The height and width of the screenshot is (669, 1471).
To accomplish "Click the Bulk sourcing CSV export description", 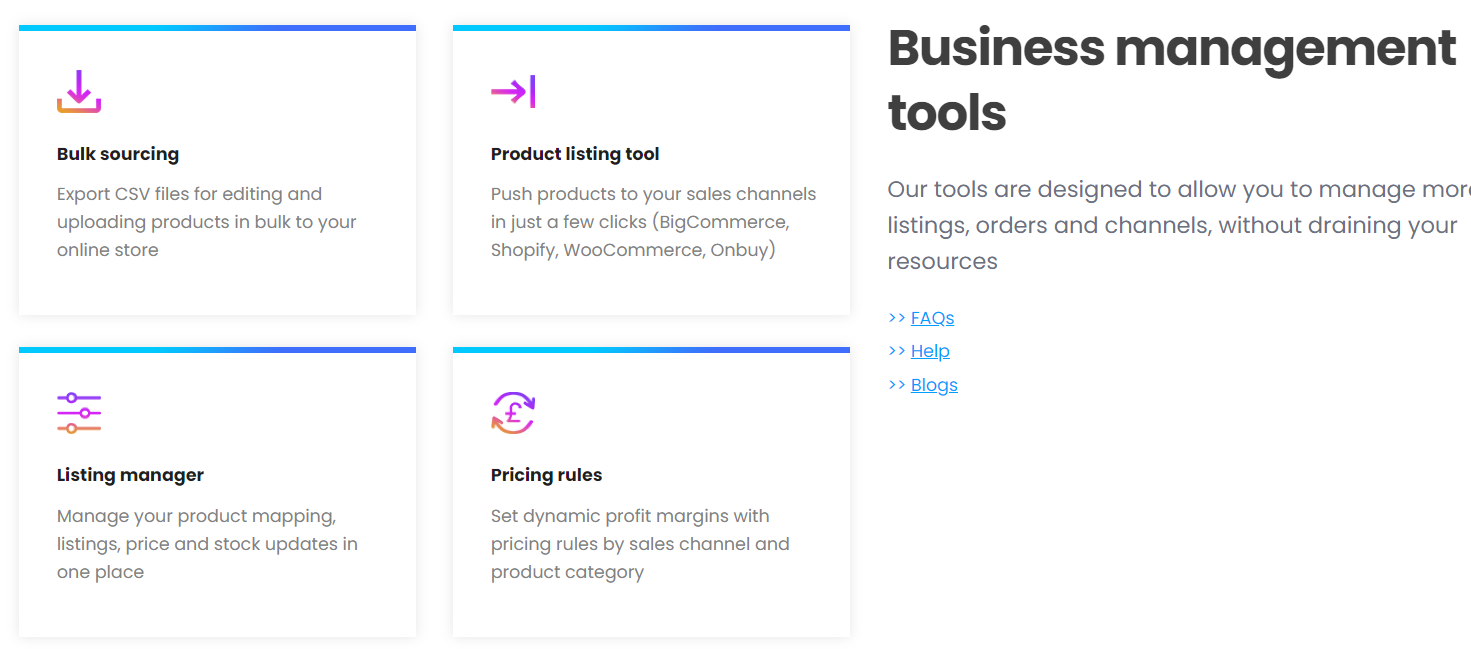I will pyautogui.click(x=207, y=222).
